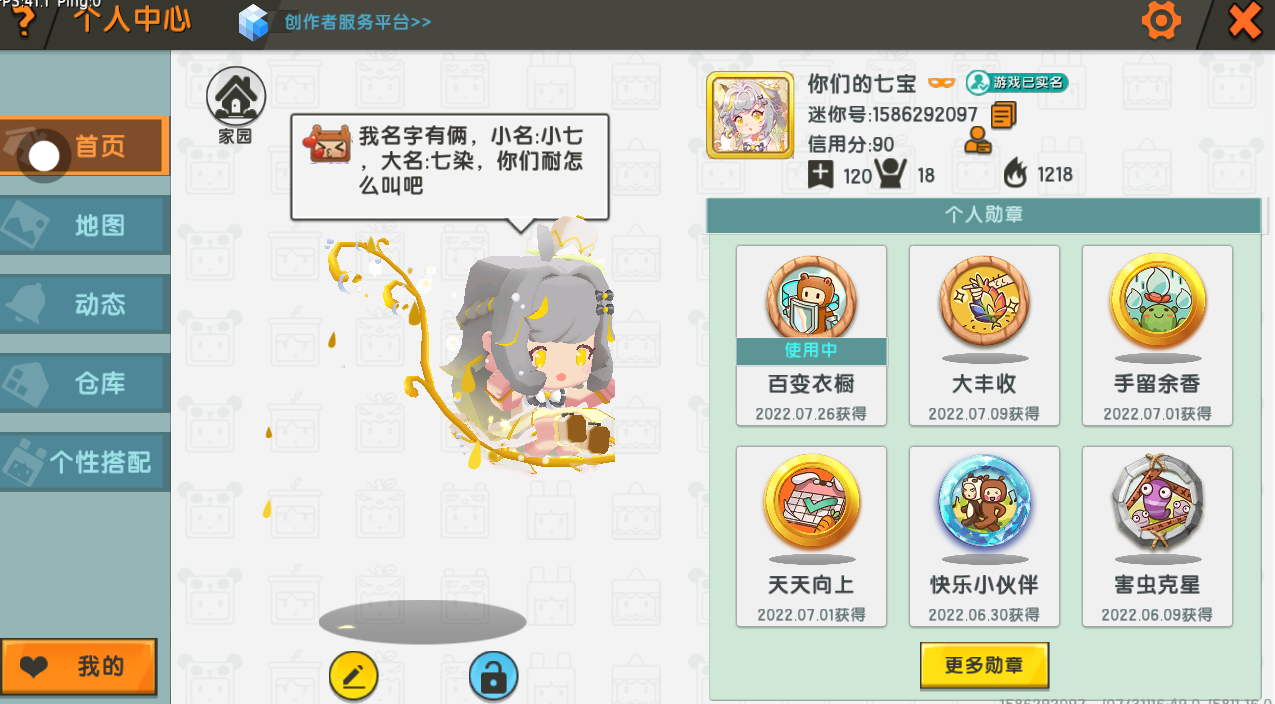Select the 大丰收 medal
This screenshot has height=704, width=1275.
click(x=984, y=336)
